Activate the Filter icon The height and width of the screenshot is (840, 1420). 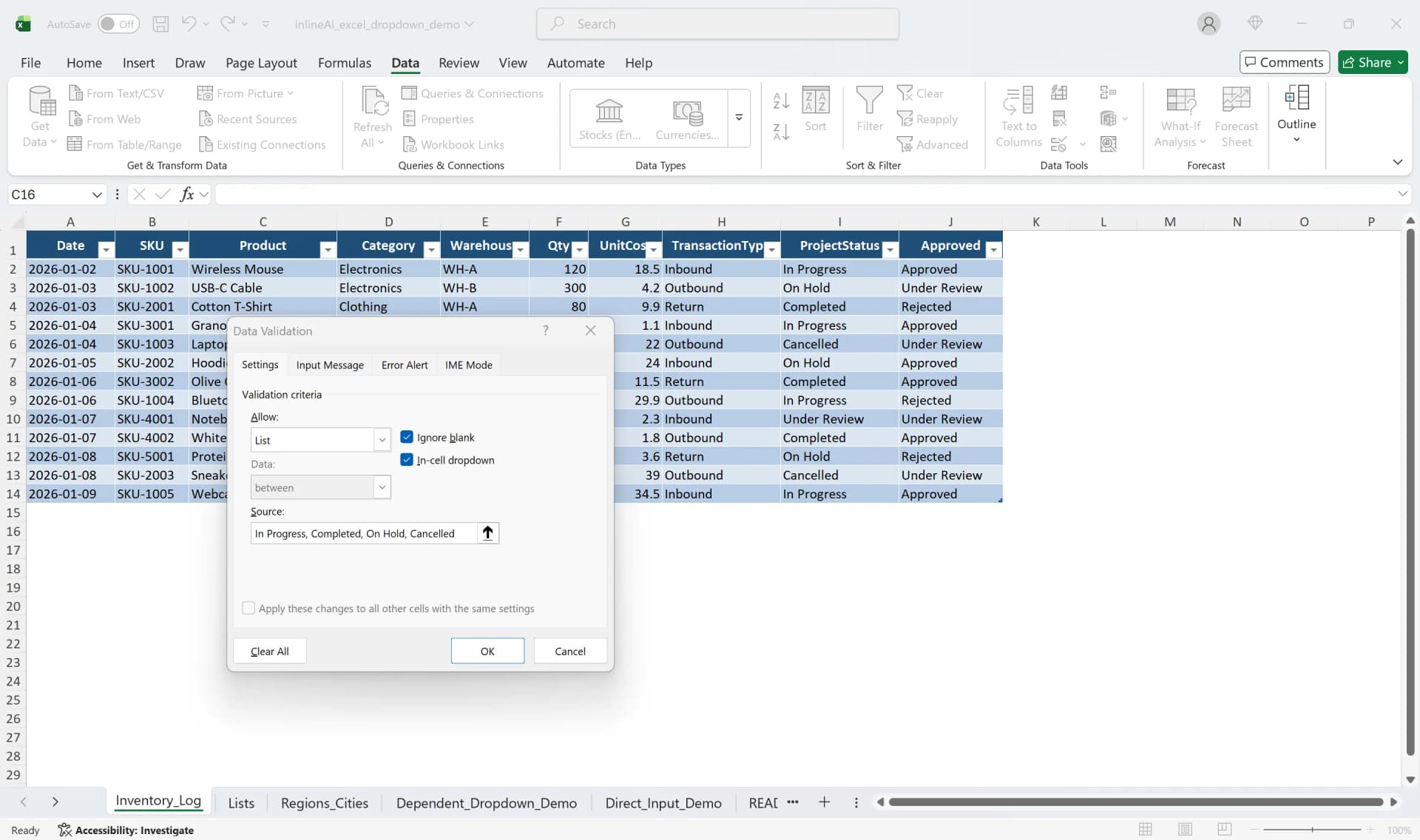pos(870,111)
